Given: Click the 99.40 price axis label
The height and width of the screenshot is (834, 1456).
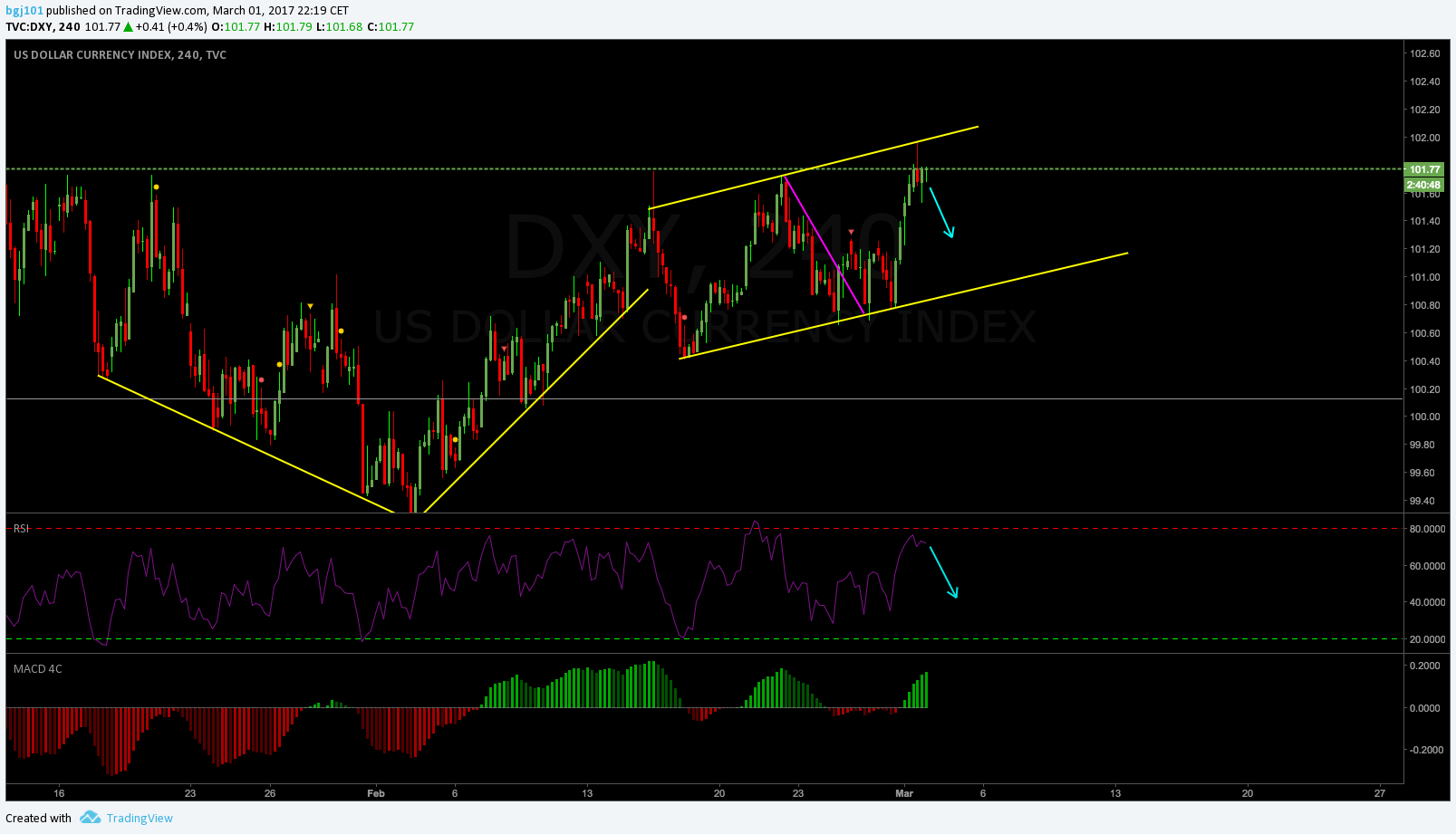Looking at the screenshot, I should pos(1422,501).
